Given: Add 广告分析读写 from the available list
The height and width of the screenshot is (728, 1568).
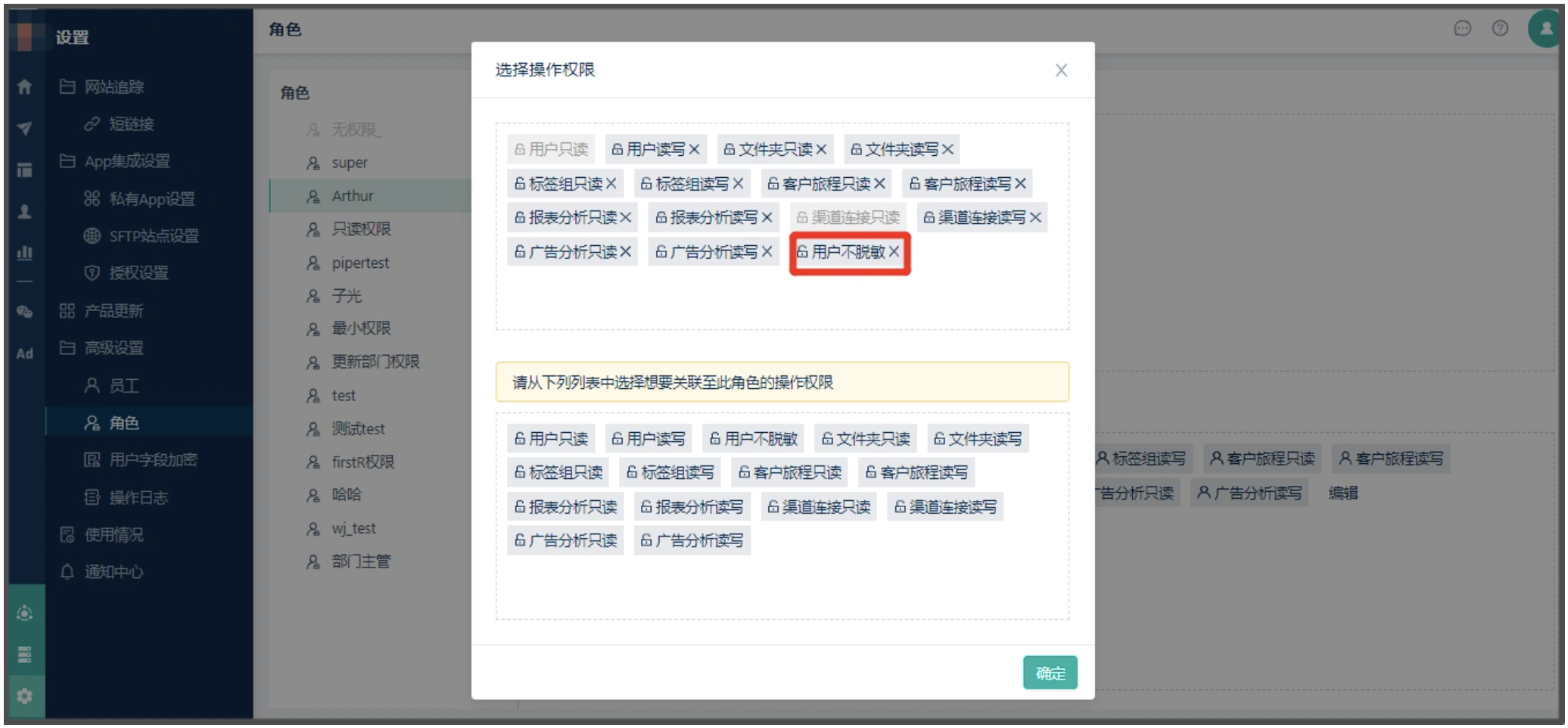Looking at the screenshot, I should point(692,541).
